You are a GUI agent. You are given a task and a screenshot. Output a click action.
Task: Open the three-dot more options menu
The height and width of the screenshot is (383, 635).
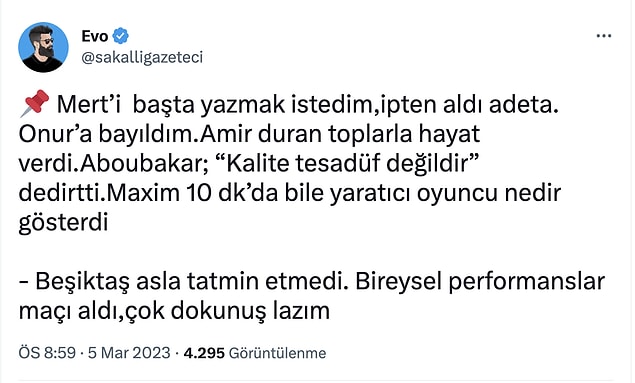tap(603, 36)
